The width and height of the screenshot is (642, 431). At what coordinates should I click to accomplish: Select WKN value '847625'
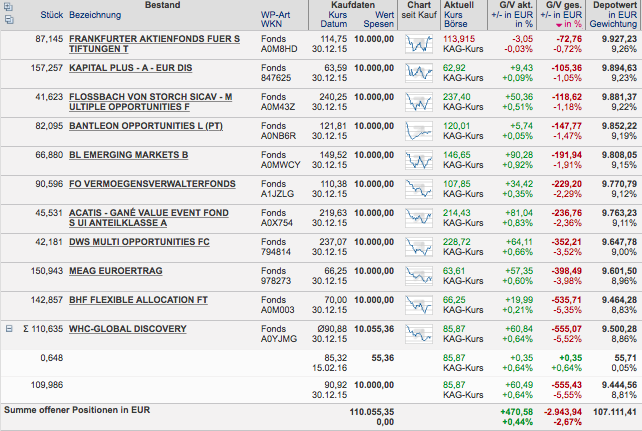point(276,78)
